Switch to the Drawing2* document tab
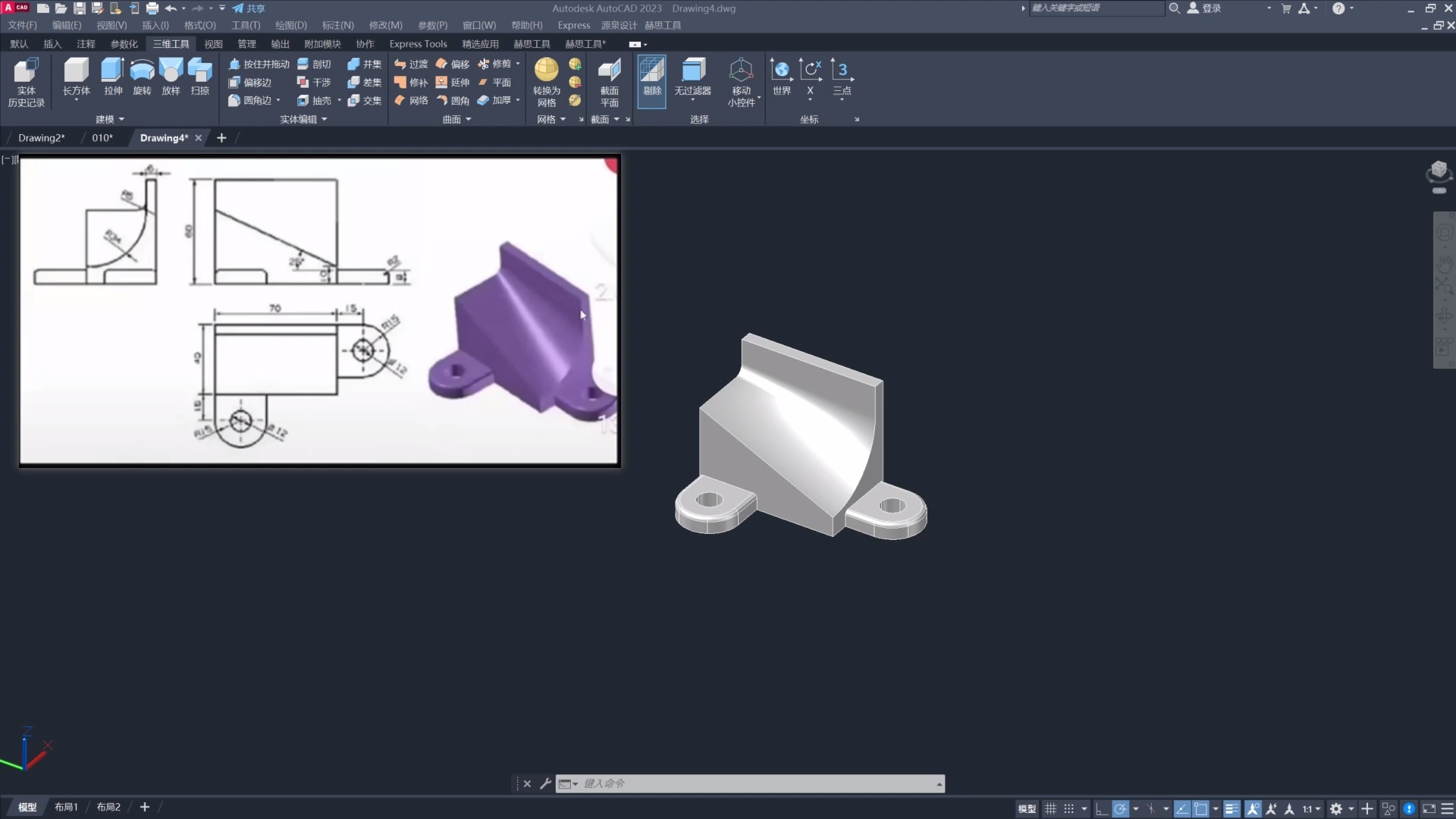The image size is (1456, 819). (41, 138)
